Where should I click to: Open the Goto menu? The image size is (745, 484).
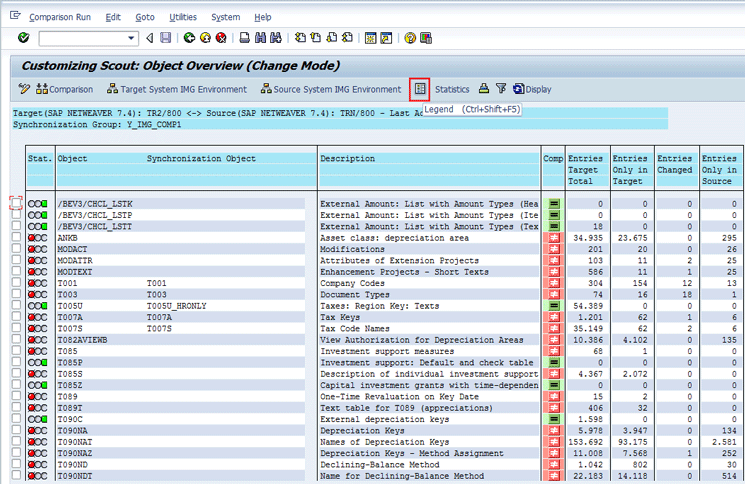145,17
